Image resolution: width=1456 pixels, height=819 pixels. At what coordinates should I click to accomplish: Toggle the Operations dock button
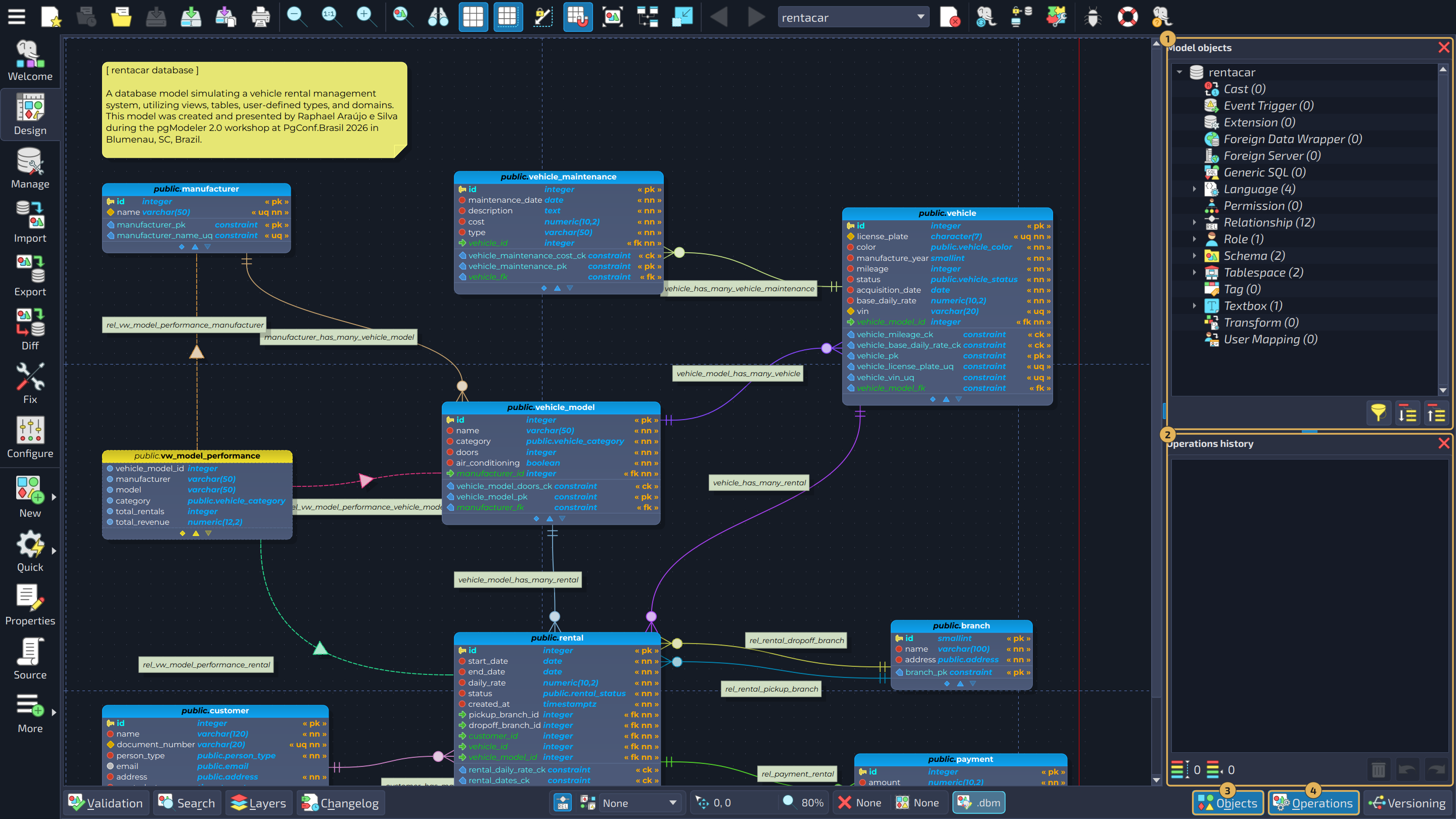[1313, 803]
